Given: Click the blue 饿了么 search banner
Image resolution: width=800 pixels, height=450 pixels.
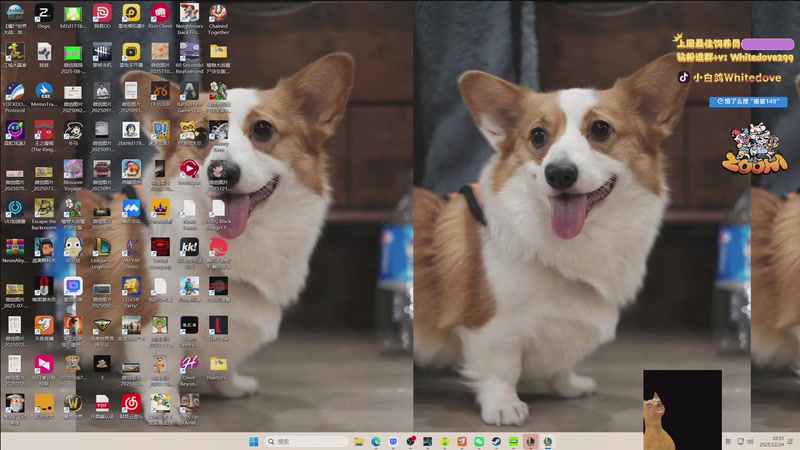Looking at the screenshot, I should 748,102.
